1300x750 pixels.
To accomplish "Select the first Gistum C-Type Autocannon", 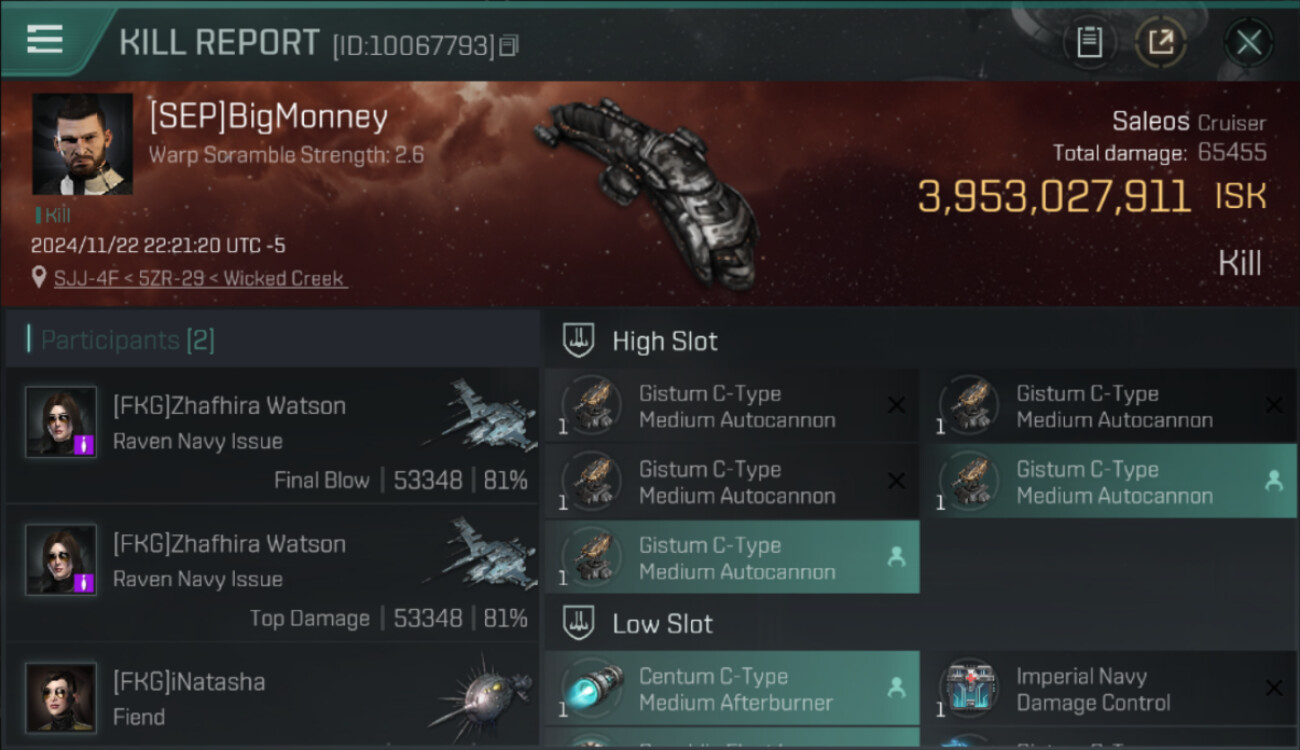I will (732, 407).
